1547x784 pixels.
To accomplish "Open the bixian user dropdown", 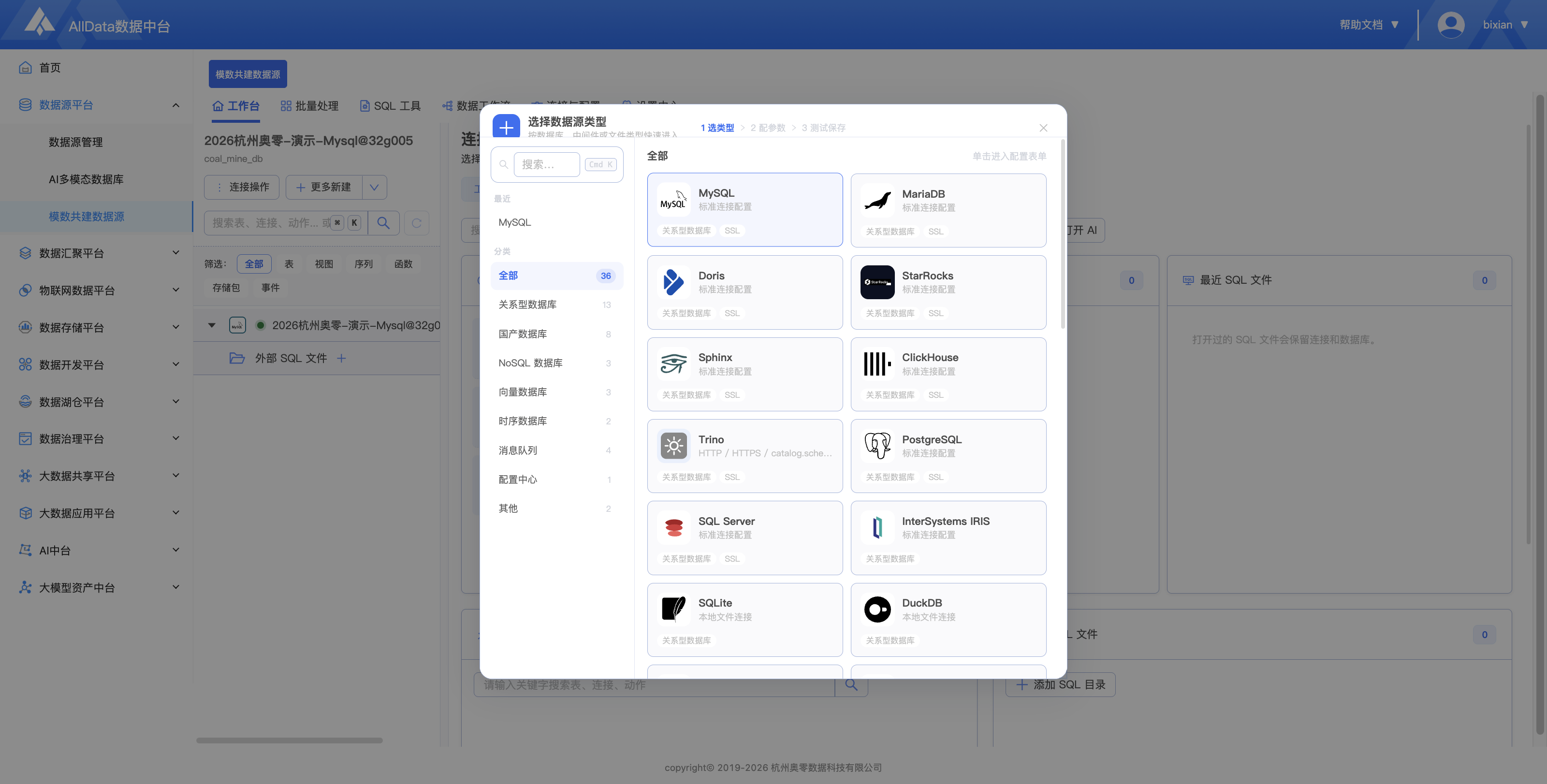I will pos(1505,25).
